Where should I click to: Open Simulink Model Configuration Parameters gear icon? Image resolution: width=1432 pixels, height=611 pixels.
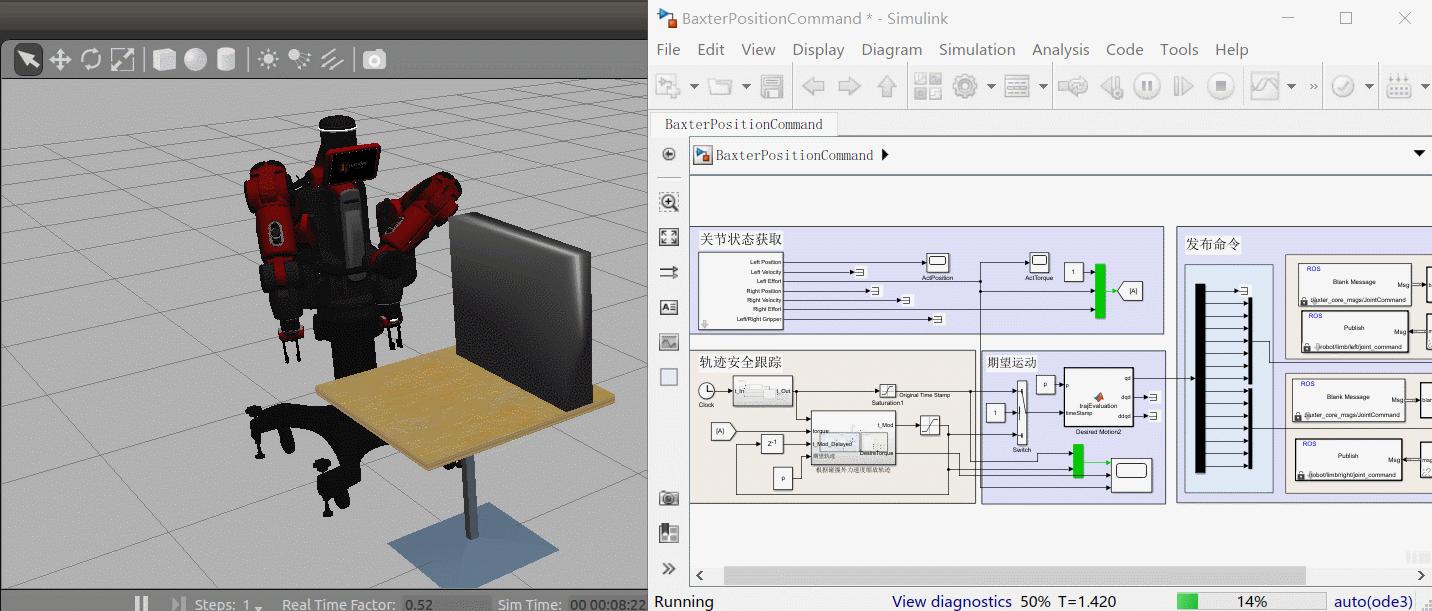[x=965, y=86]
